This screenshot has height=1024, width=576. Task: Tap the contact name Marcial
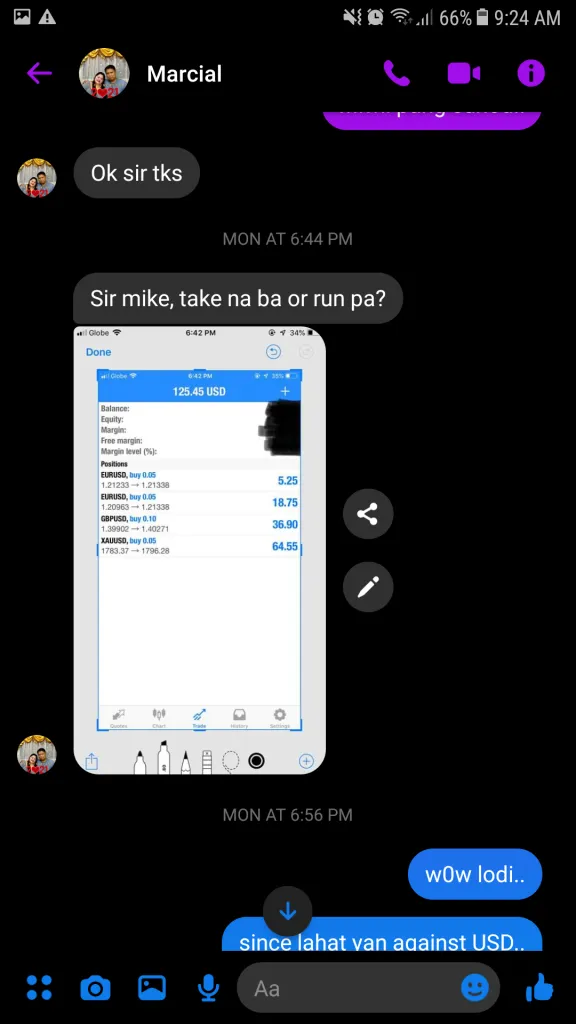coord(184,74)
